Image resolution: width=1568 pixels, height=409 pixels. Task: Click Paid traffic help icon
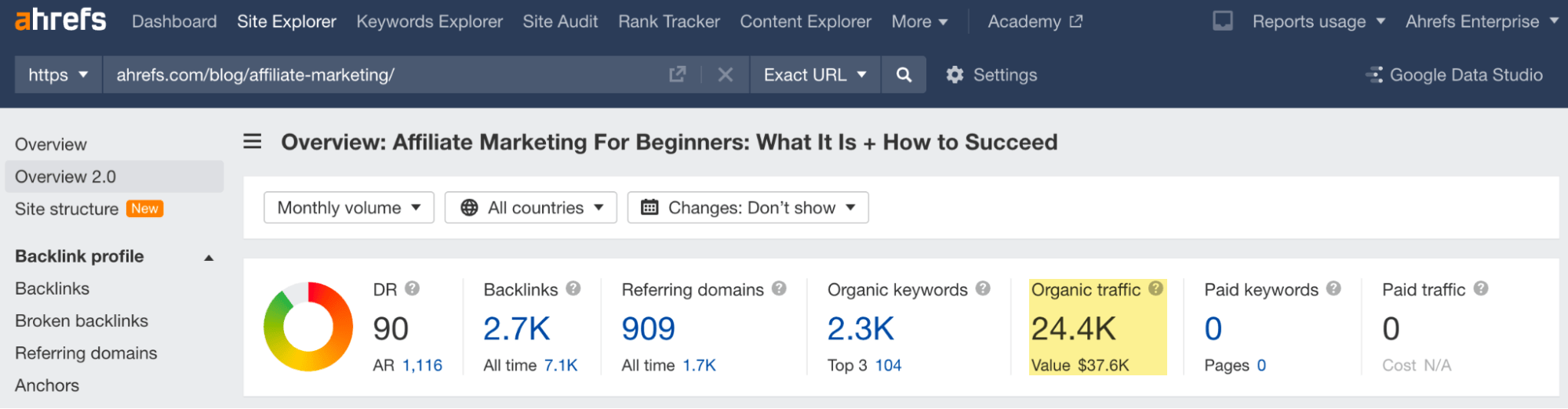(1480, 288)
